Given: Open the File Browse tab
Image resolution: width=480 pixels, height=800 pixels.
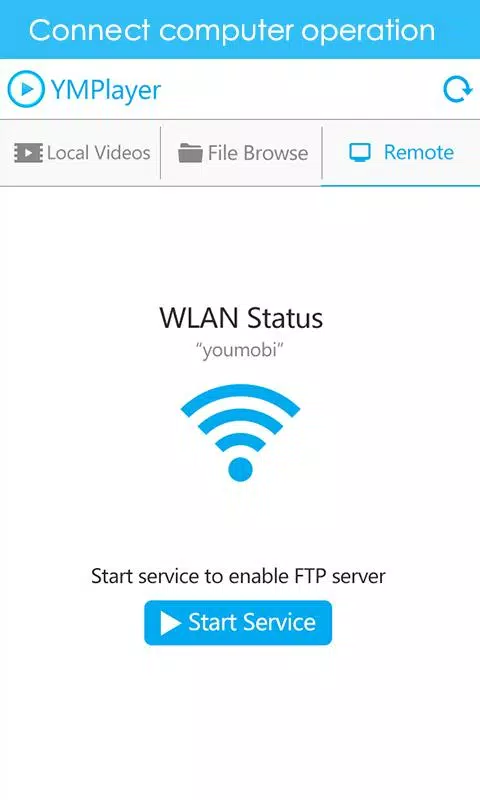Looking at the screenshot, I should (241, 153).
